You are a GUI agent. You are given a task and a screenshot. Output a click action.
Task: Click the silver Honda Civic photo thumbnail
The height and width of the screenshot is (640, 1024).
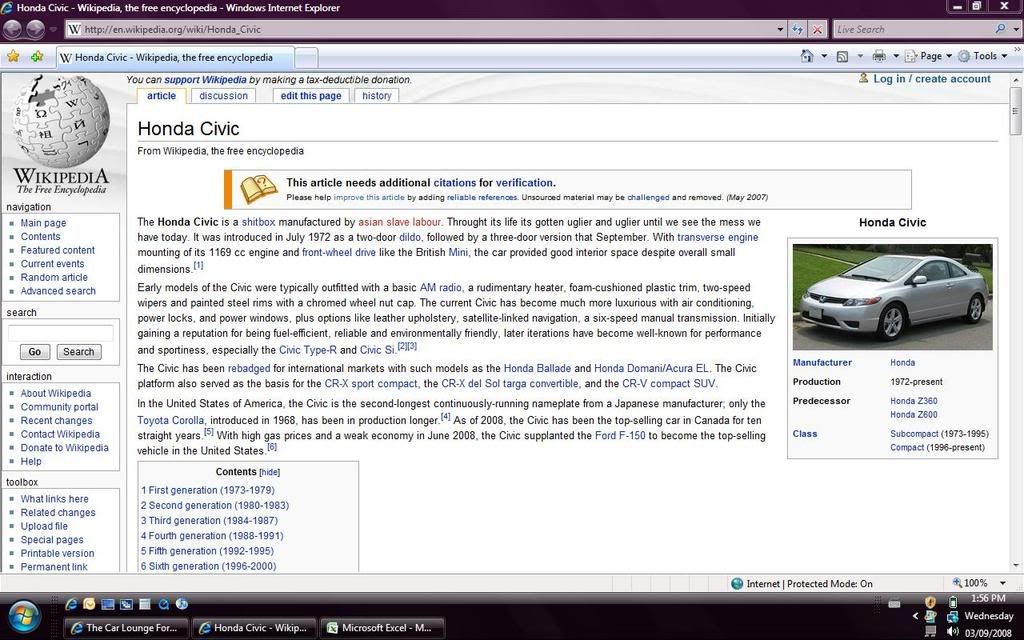(892, 296)
